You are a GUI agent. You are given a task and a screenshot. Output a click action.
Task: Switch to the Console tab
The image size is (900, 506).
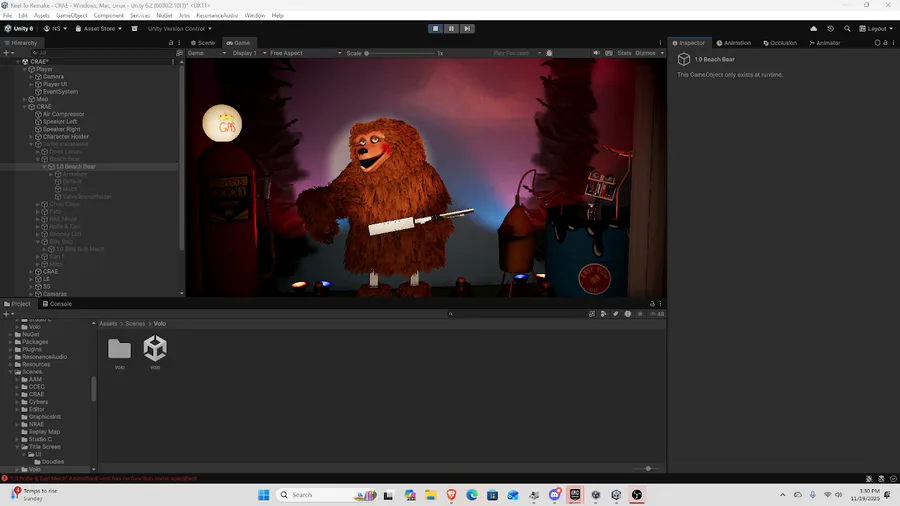click(57, 304)
